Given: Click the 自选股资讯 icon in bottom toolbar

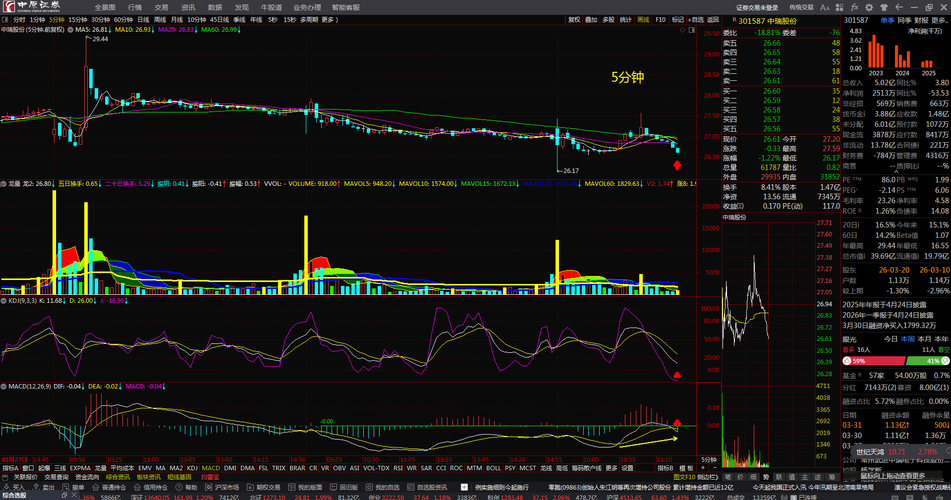Looking at the screenshot, I should click(x=410, y=487).
